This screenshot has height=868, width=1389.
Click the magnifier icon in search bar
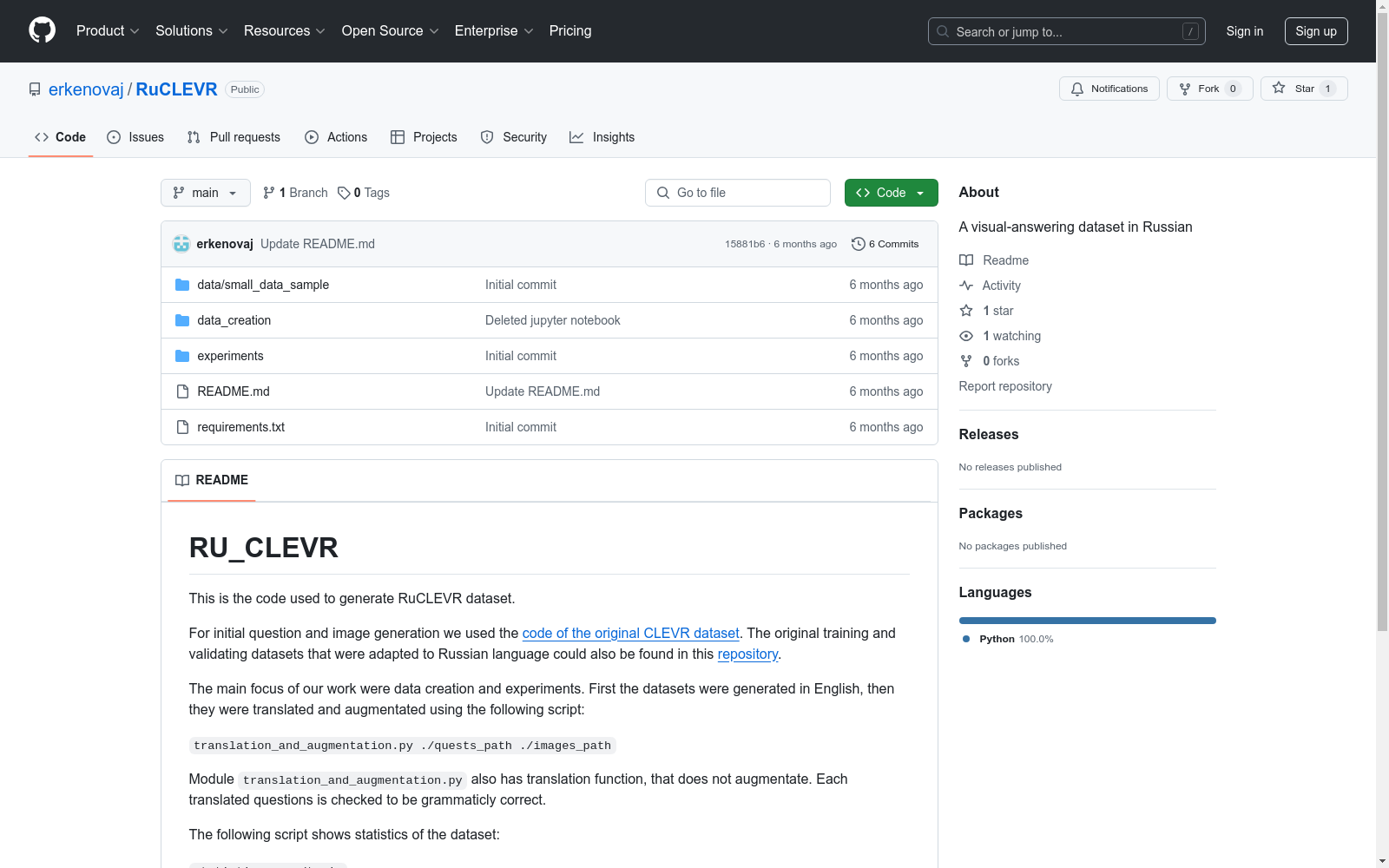(943, 31)
